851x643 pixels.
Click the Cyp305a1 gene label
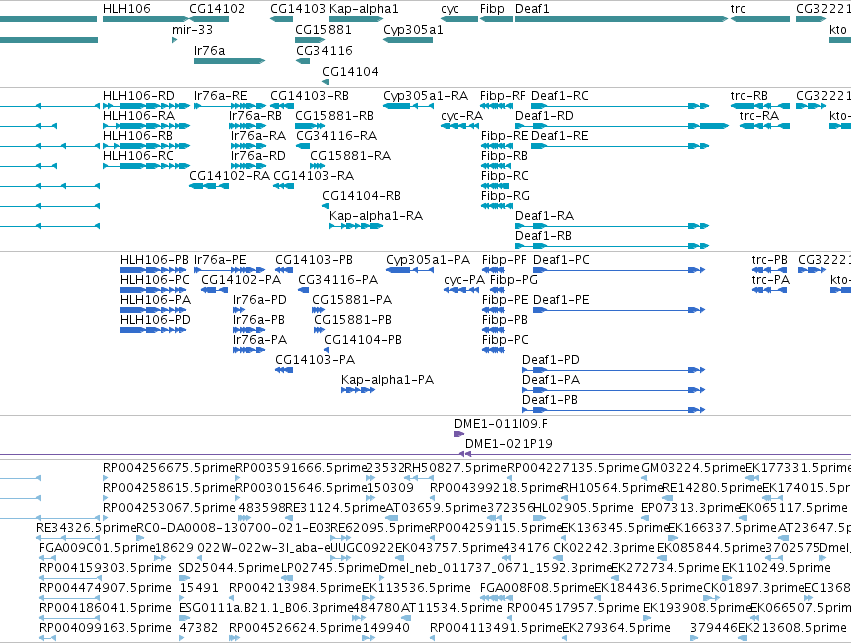413,30
